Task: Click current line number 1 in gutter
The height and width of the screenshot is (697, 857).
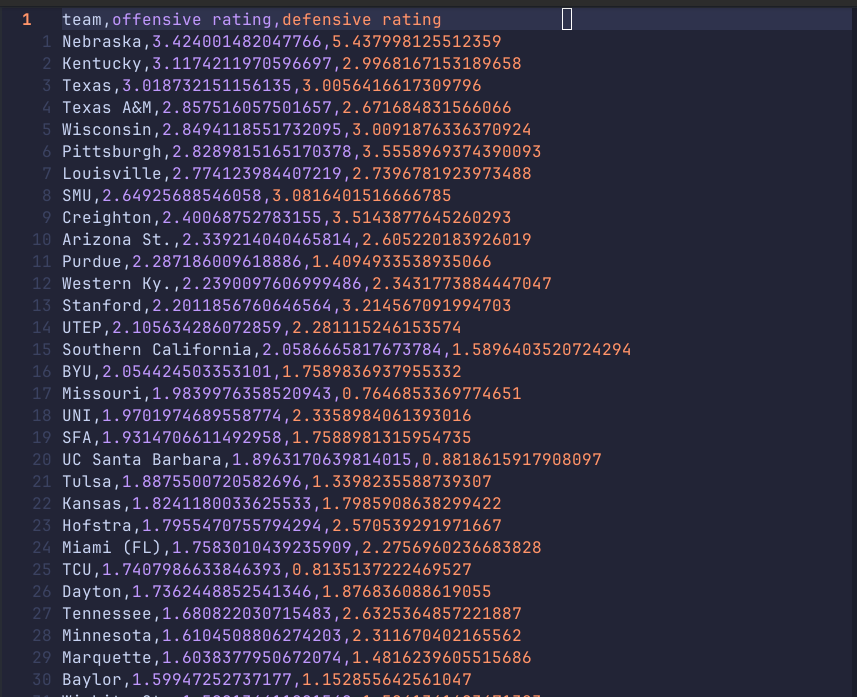Action: (x=26, y=20)
